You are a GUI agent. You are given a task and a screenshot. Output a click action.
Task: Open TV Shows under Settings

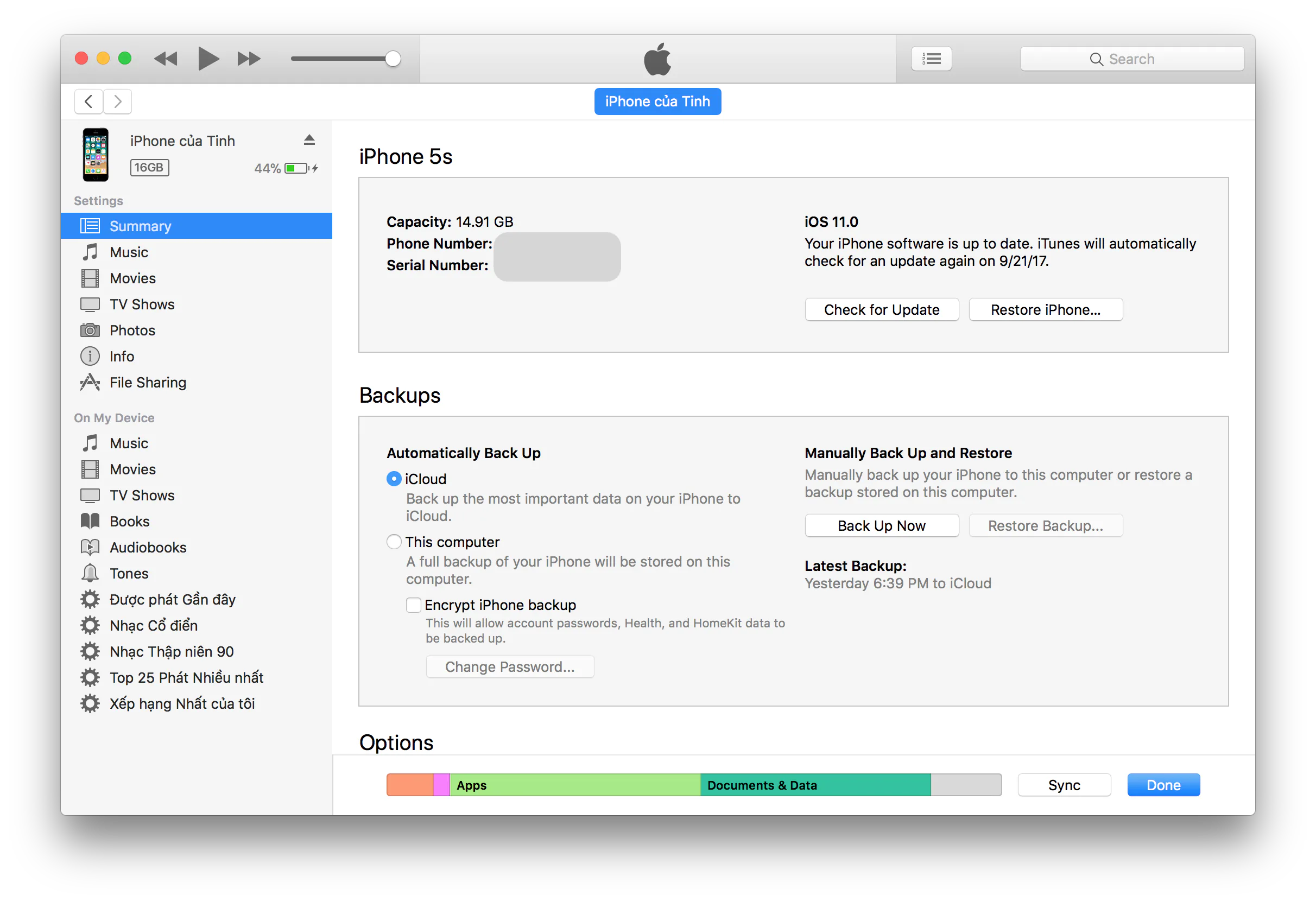(x=196, y=304)
